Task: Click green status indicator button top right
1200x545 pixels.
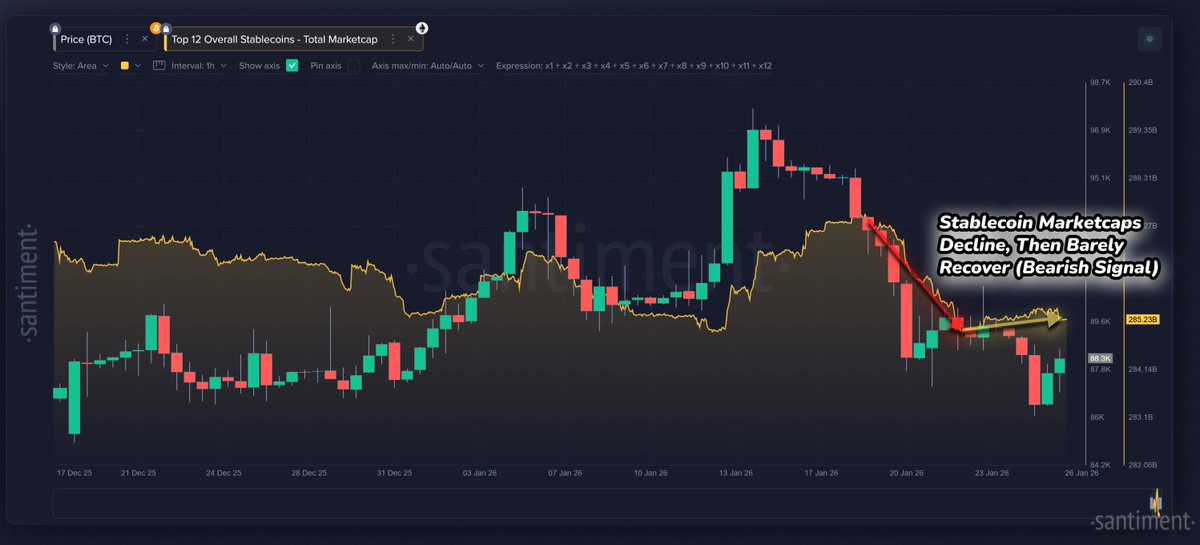Action: [x=1150, y=39]
